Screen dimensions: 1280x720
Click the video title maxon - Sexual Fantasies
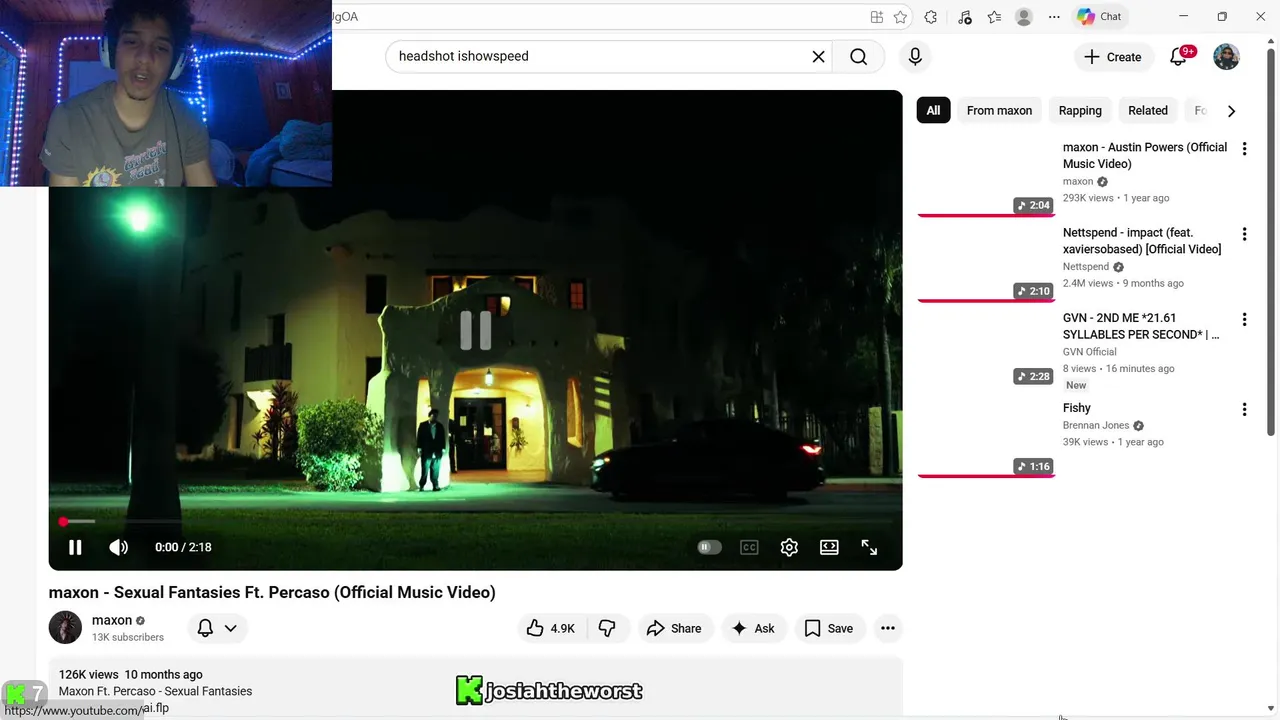pos(272,592)
